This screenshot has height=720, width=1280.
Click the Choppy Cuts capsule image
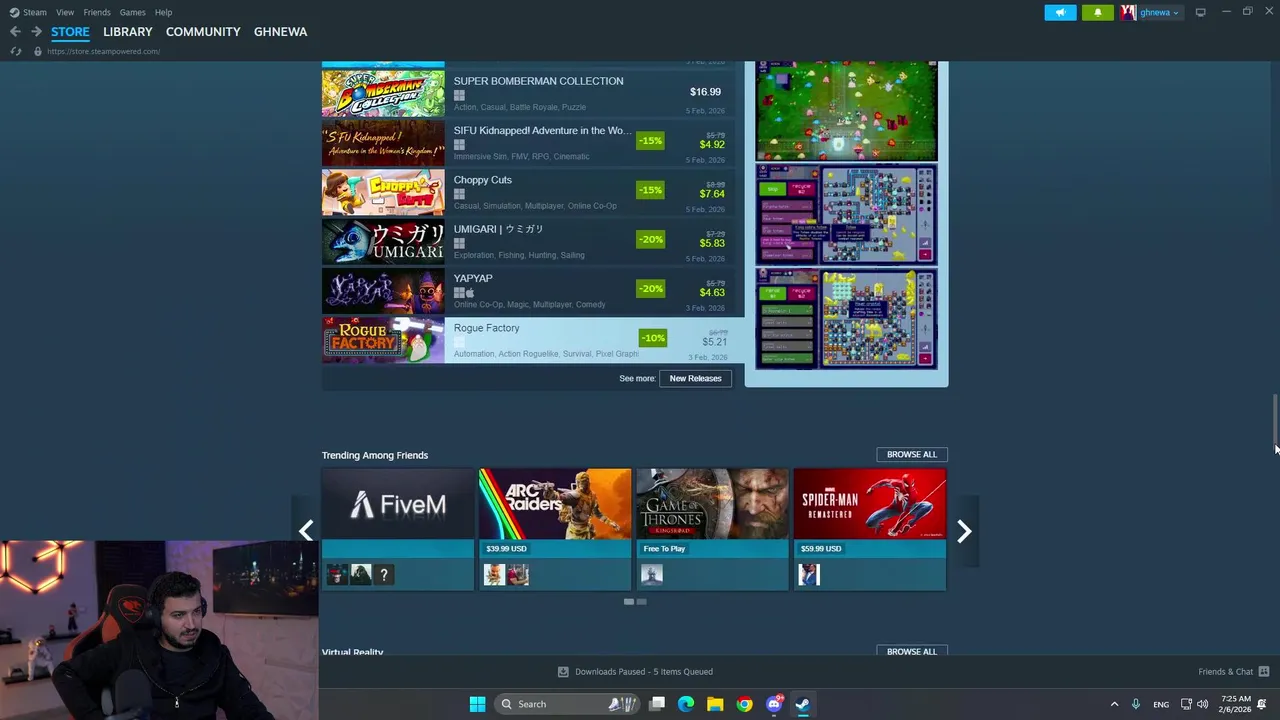tap(383, 192)
